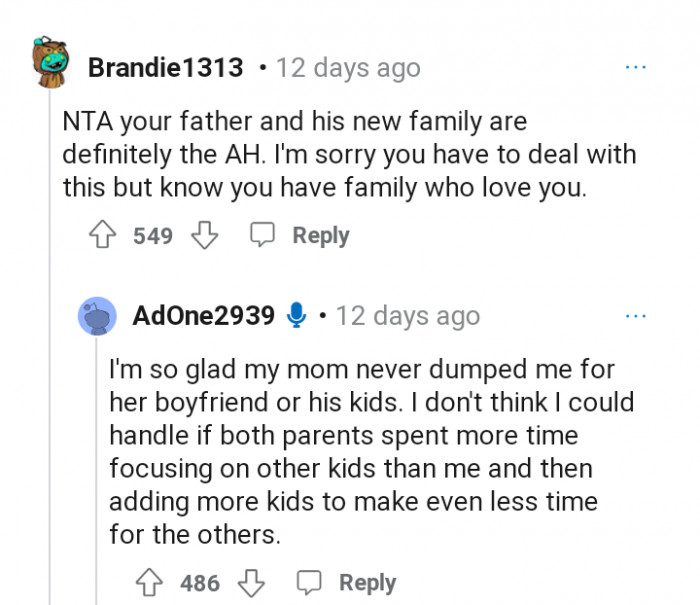The height and width of the screenshot is (605, 700).
Task: Reply to AdOne2939's comment
Action: [367, 582]
